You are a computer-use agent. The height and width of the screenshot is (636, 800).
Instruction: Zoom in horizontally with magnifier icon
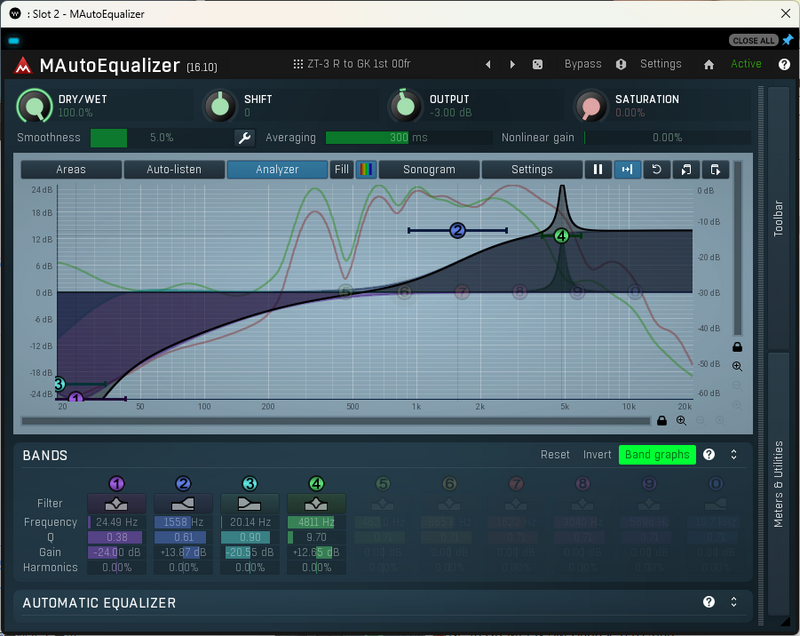point(681,421)
